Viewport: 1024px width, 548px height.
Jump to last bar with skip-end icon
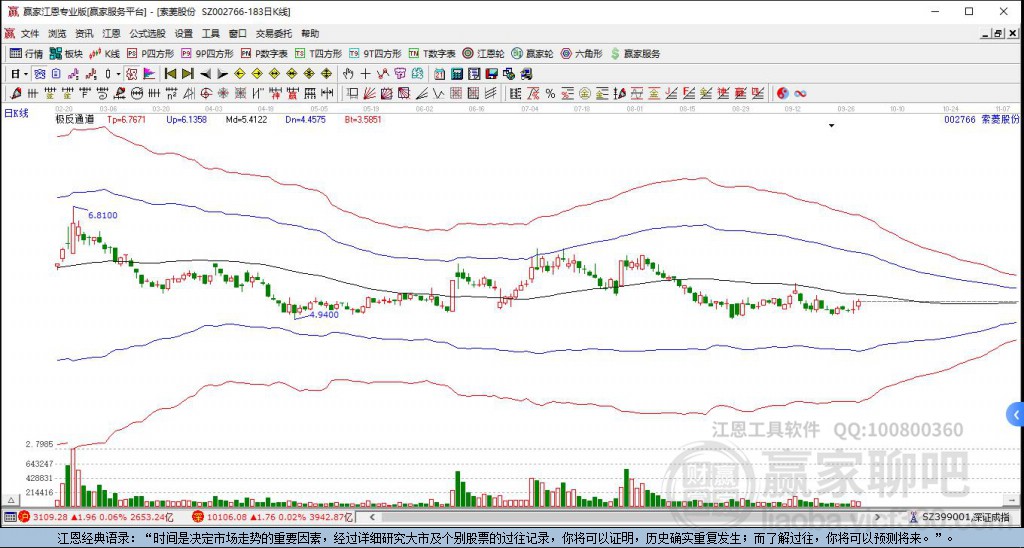click(x=187, y=74)
